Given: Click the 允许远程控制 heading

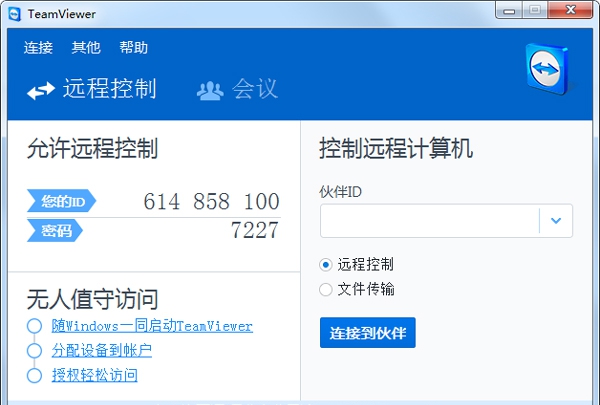Looking at the screenshot, I should click(92, 148).
